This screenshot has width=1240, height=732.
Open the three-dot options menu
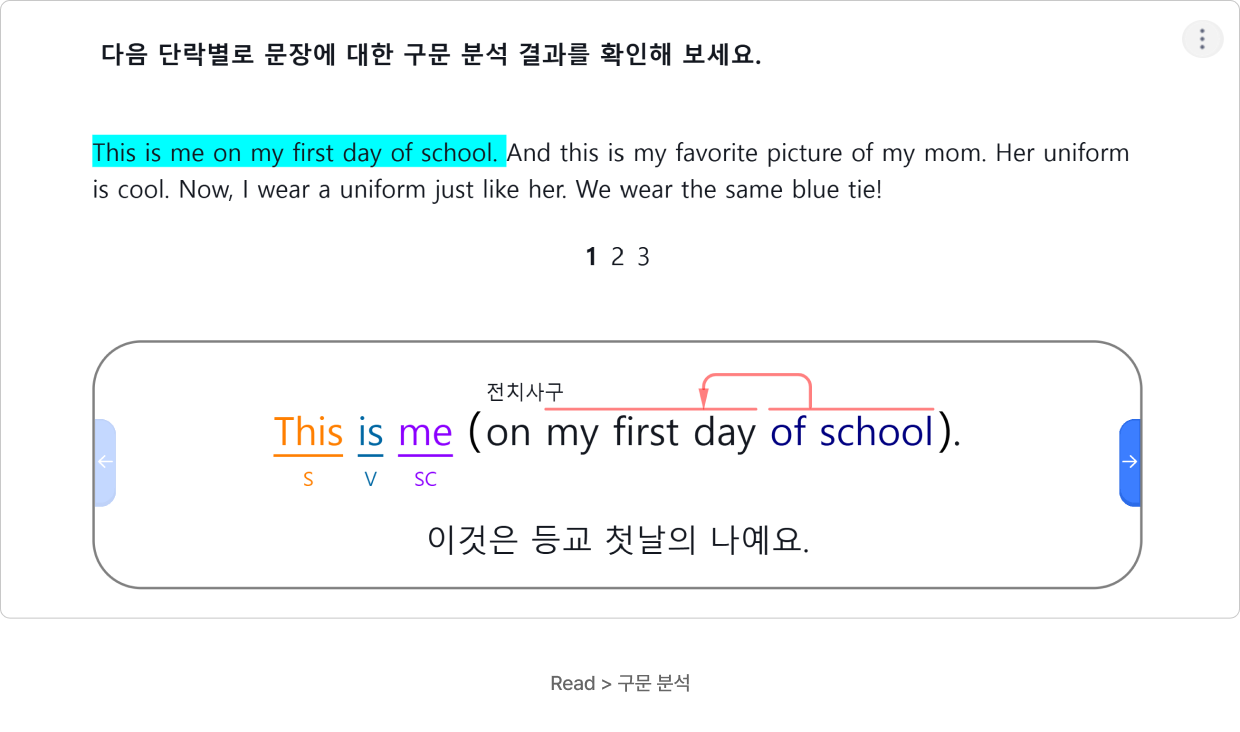click(x=1202, y=40)
